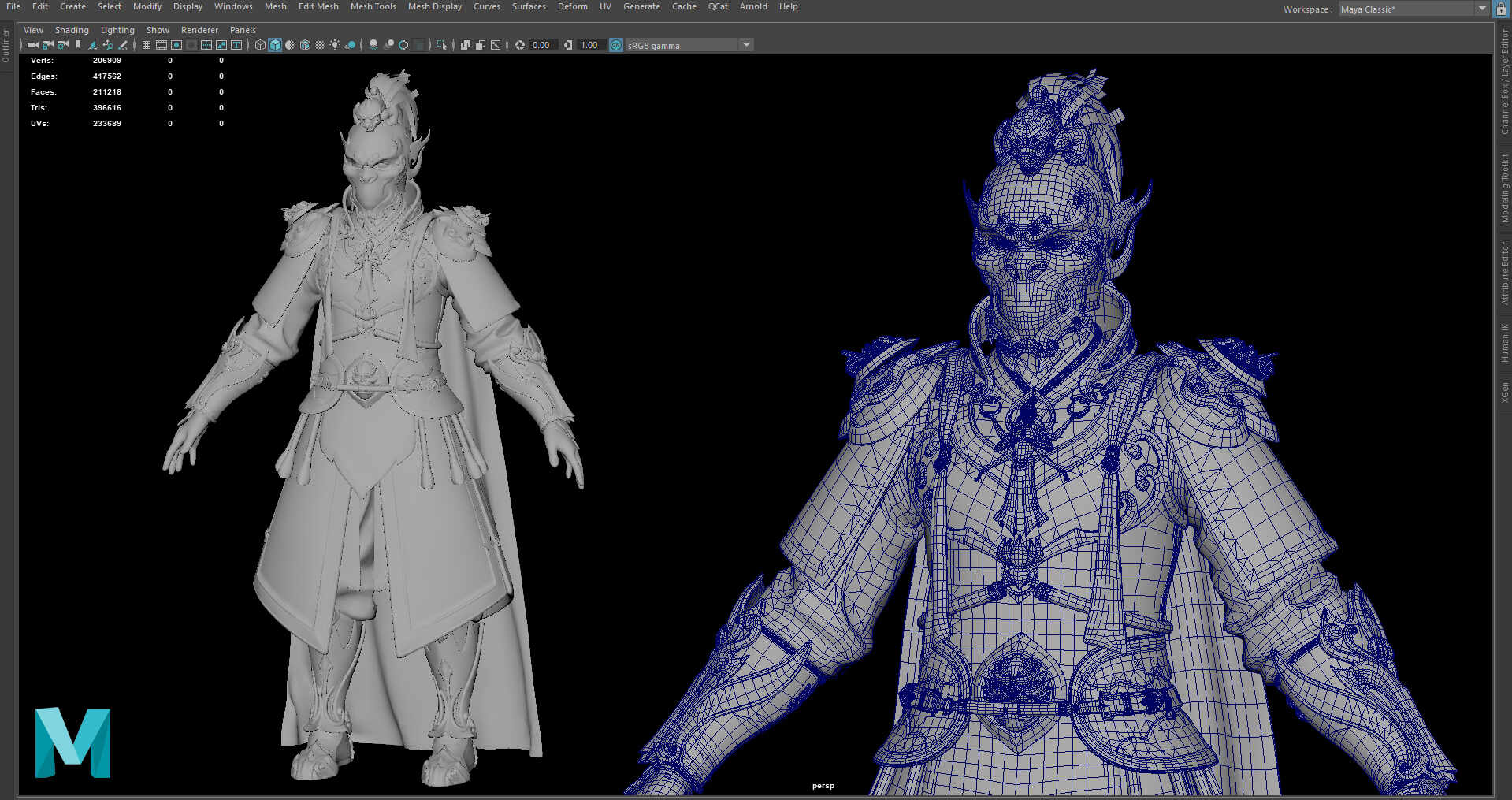Image resolution: width=1512 pixels, height=800 pixels.
Task: Open the Mesh Tools menu
Action: pyautogui.click(x=373, y=6)
